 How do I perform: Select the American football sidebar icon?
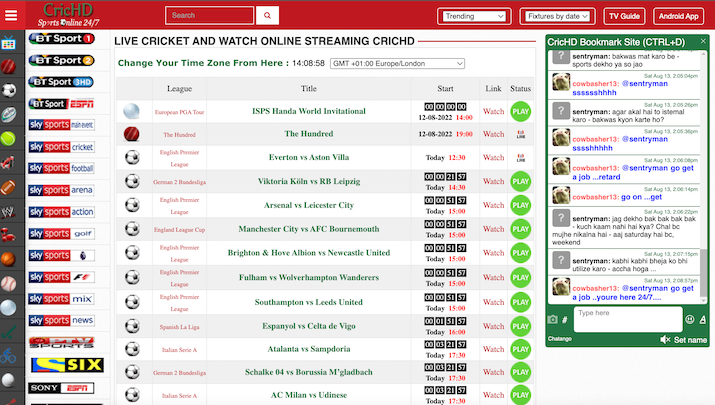tap(8, 187)
